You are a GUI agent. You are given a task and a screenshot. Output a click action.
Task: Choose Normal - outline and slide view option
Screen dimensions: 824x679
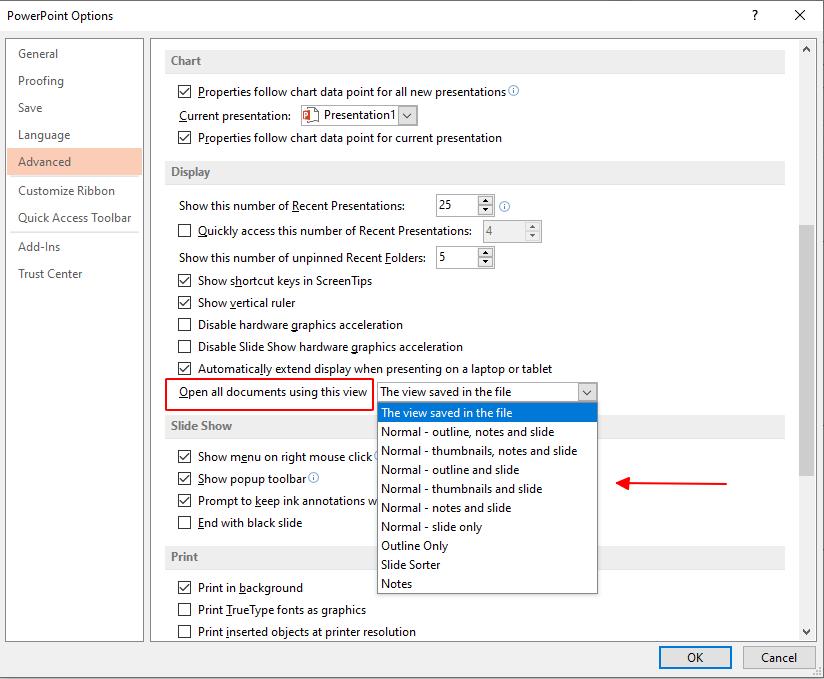click(448, 469)
